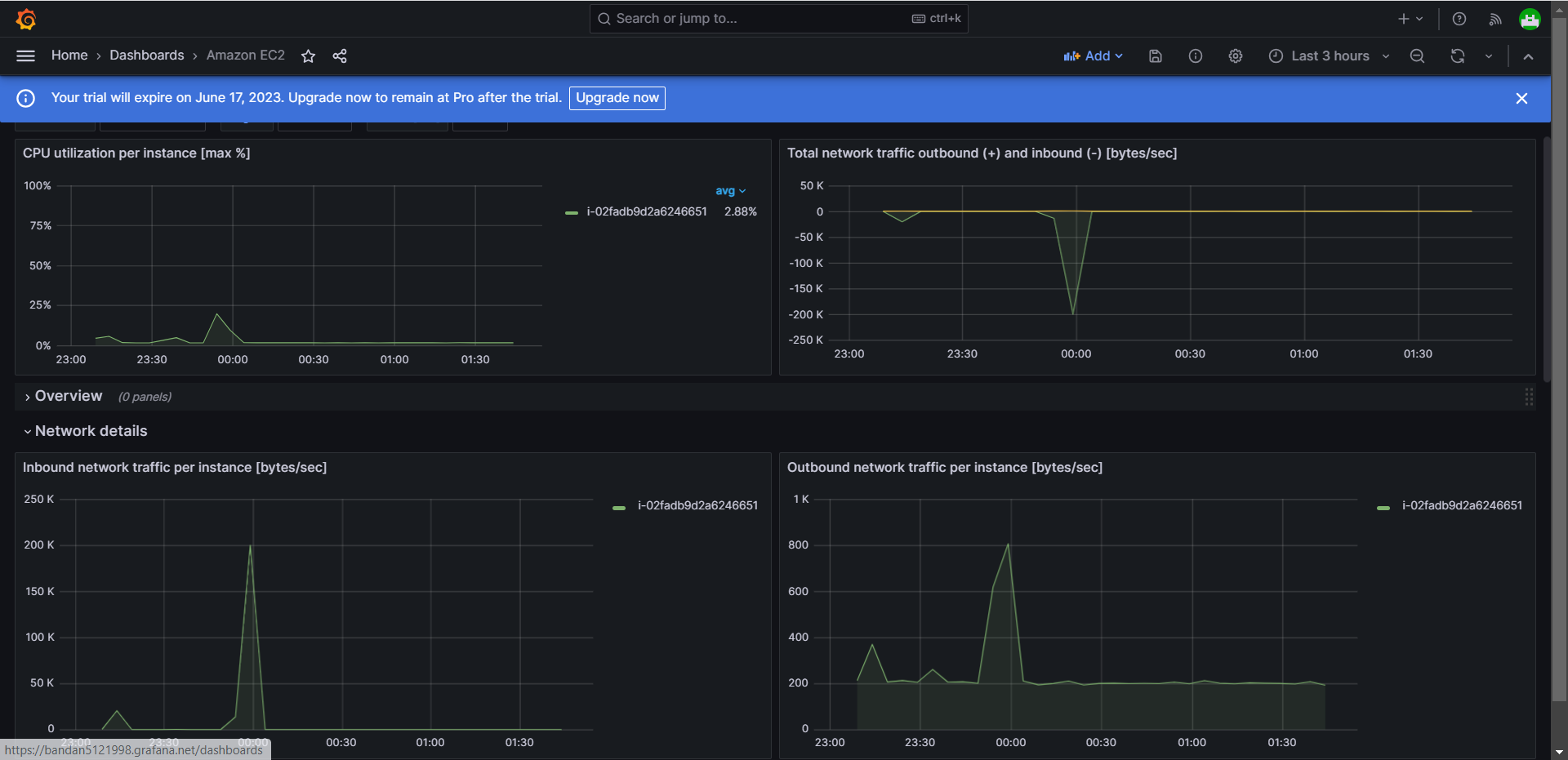Open the help question mark menu

tap(1459, 19)
